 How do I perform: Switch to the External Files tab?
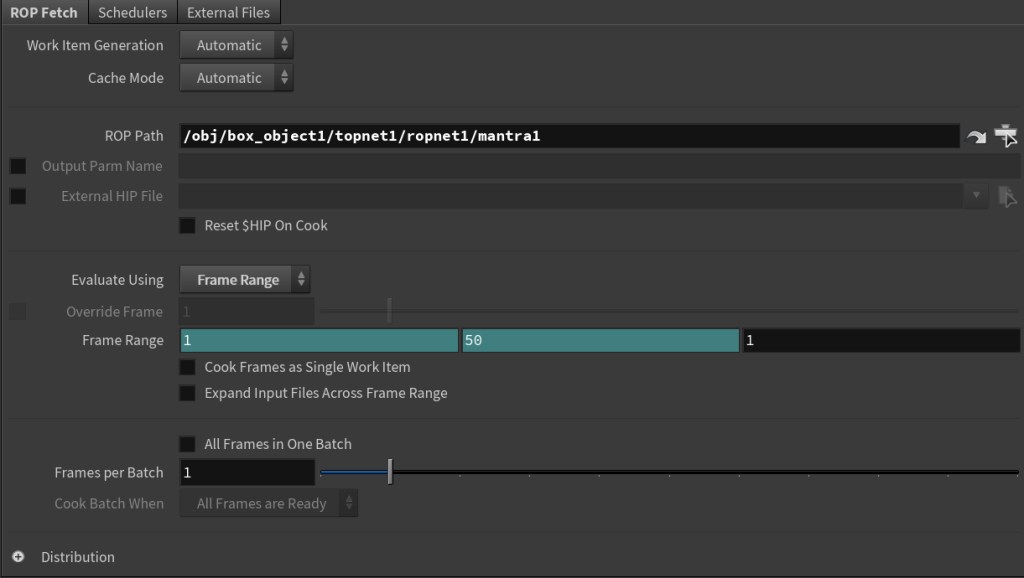point(228,12)
